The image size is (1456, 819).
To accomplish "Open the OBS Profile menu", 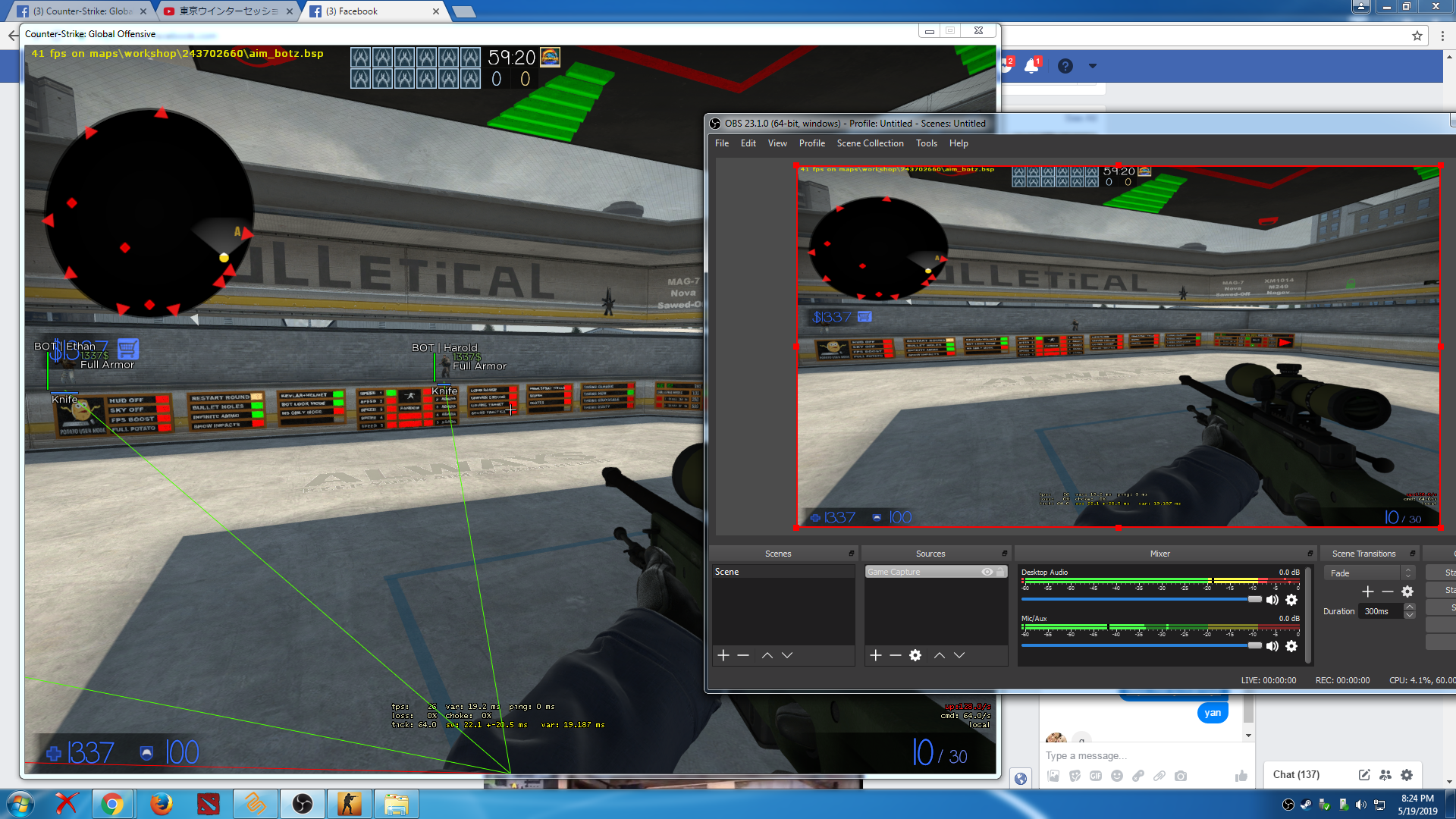I will [812, 143].
